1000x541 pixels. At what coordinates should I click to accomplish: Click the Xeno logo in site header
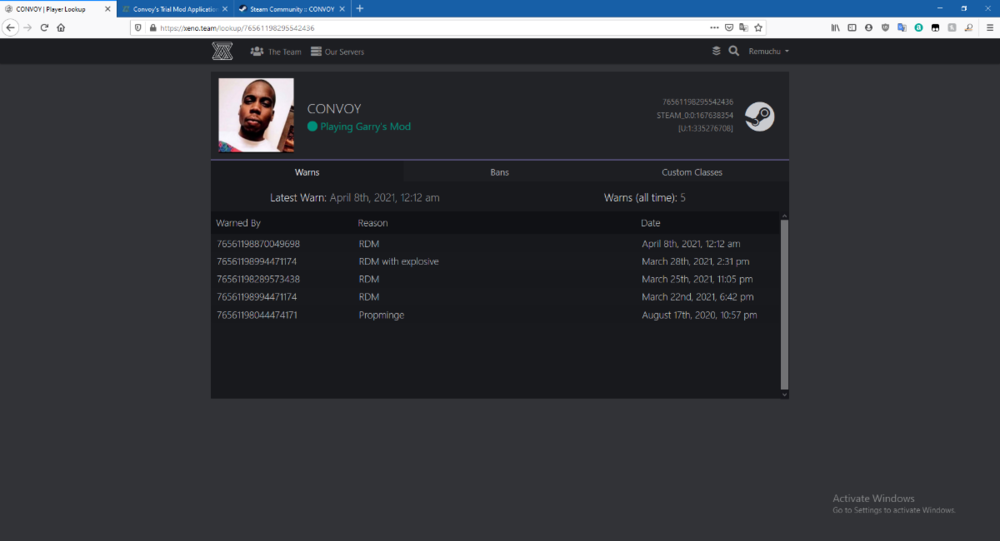pos(222,51)
